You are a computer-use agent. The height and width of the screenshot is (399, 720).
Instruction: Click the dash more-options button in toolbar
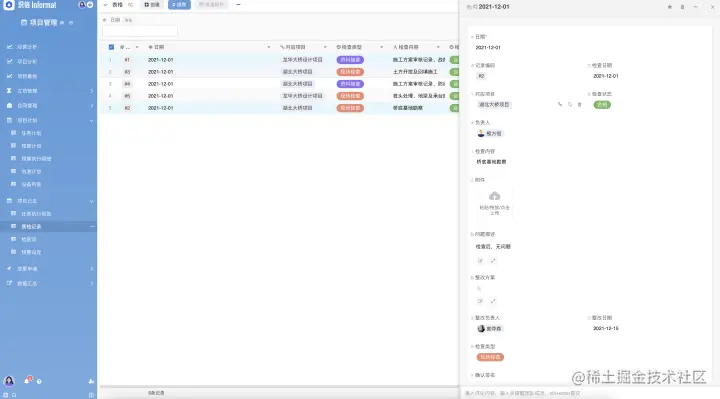click(x=238, y=5)
